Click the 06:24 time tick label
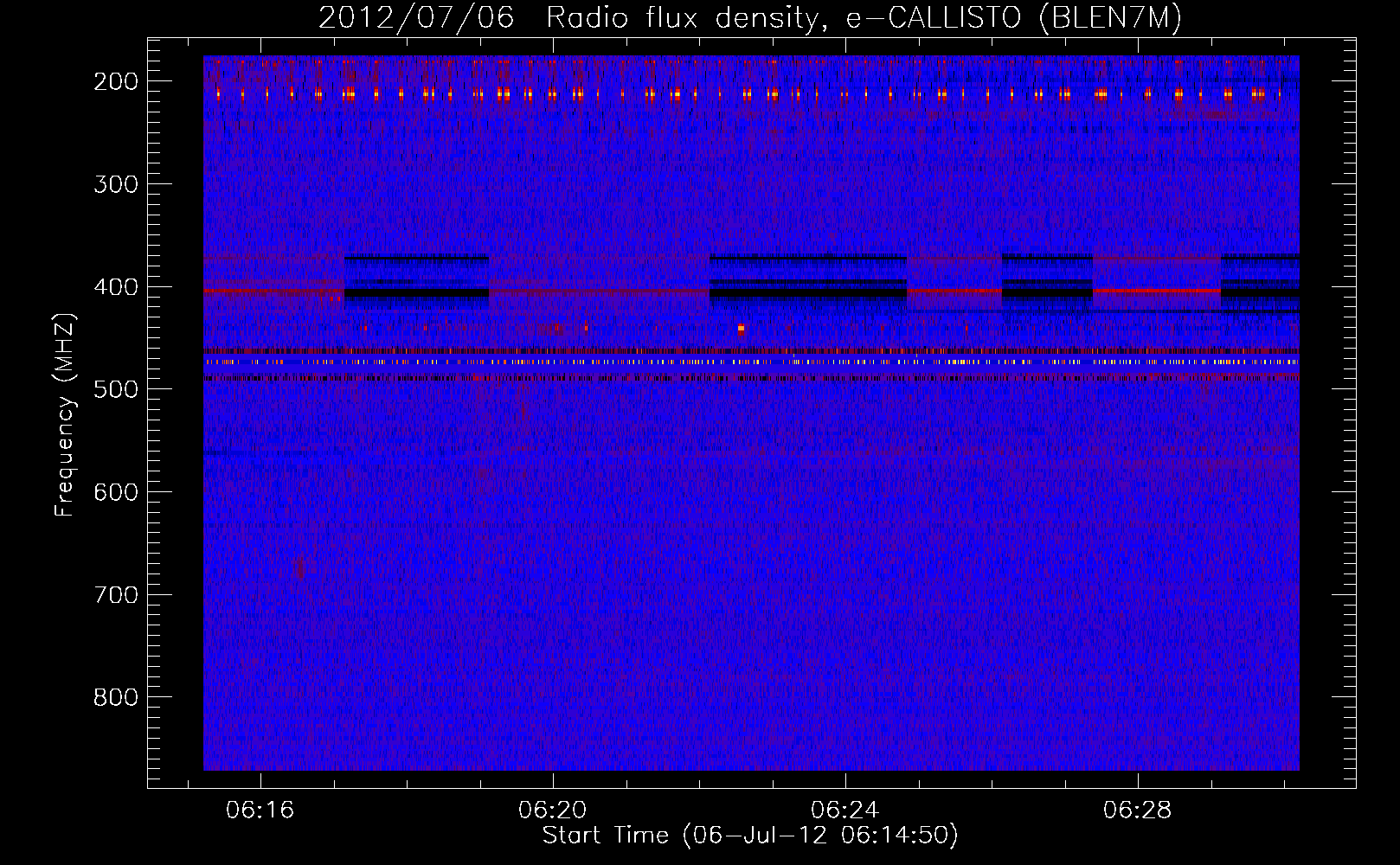Screen dimensions: 1400x865 point(845,810)
